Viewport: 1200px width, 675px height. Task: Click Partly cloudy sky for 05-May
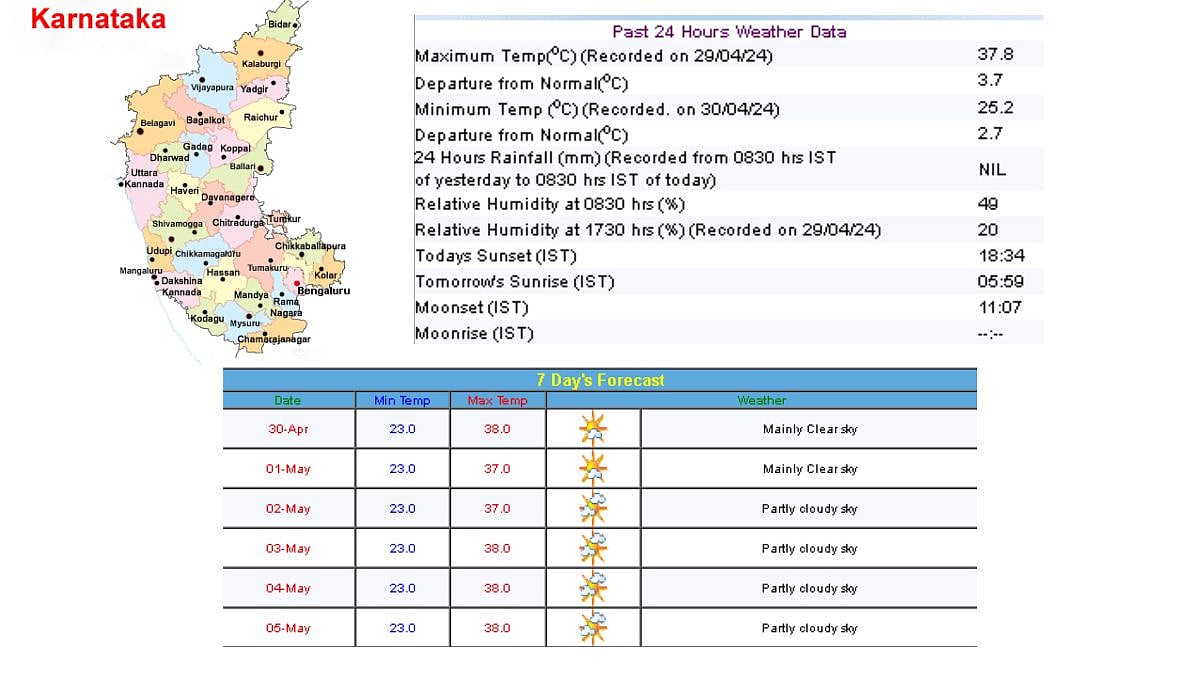click(810, 629)
